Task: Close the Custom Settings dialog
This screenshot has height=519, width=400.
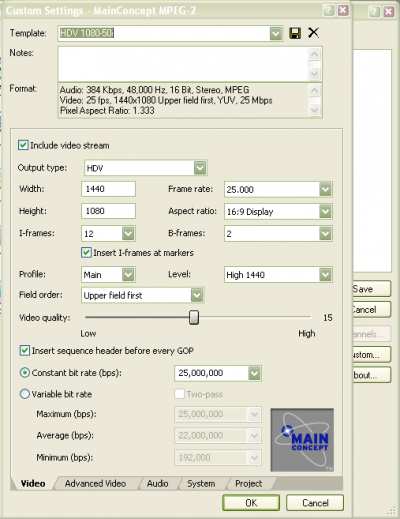Action: (x=343, y=10)
